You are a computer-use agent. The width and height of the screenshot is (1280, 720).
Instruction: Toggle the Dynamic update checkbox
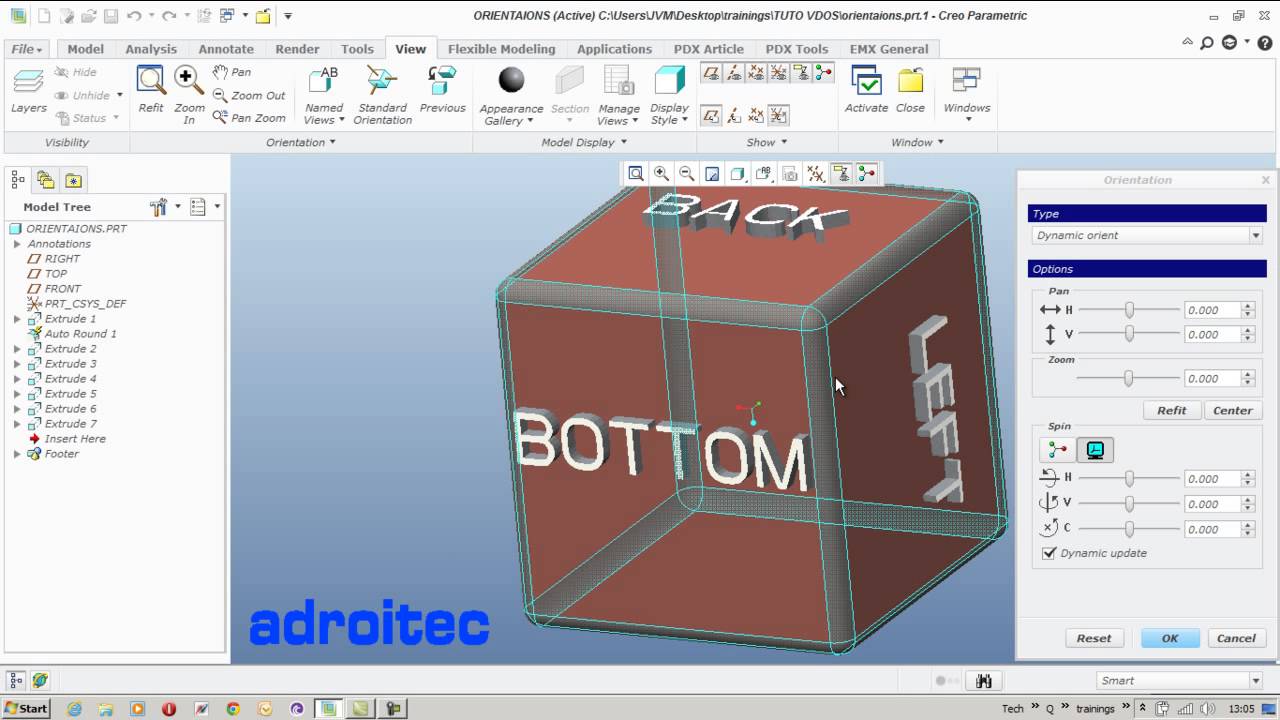1049,553
